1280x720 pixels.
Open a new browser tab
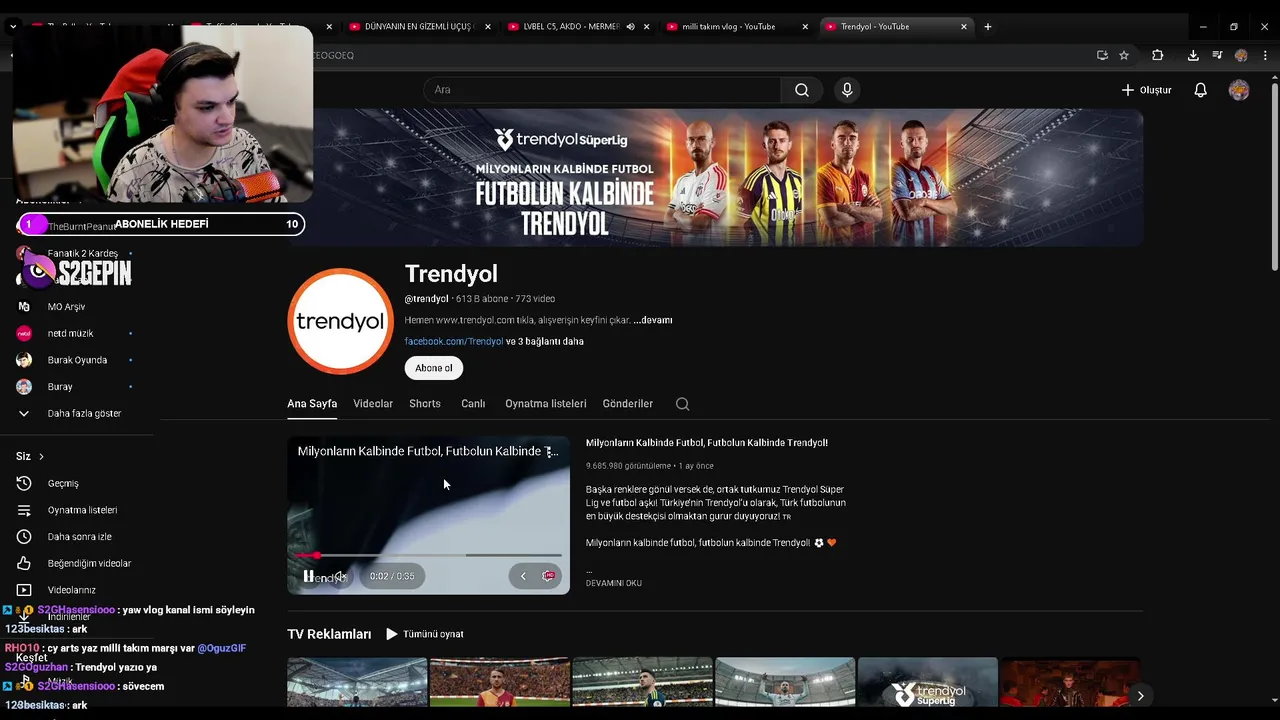coord(988,27)
